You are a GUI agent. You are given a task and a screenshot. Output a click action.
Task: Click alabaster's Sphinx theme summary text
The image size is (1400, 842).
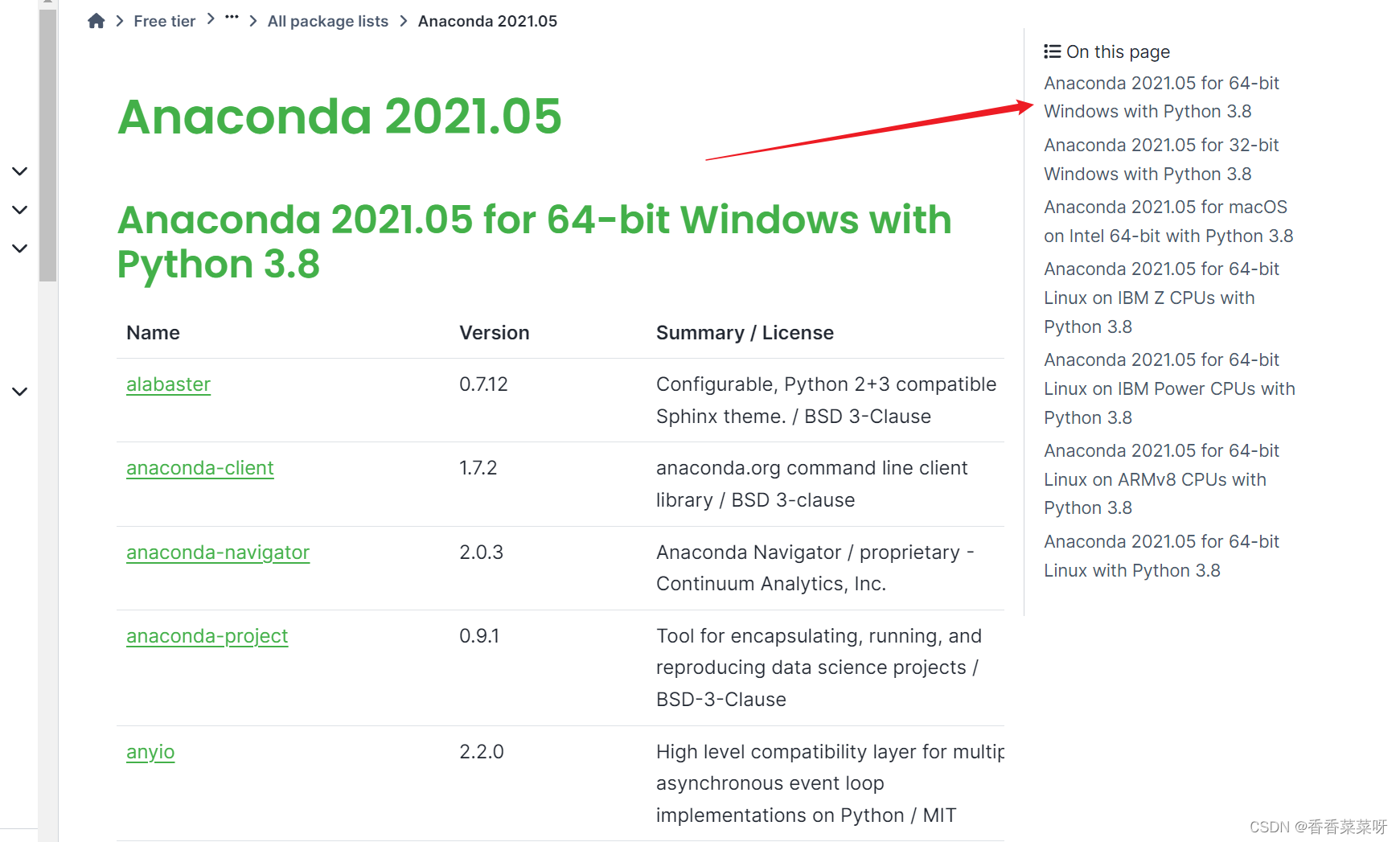tap(826, 400)
